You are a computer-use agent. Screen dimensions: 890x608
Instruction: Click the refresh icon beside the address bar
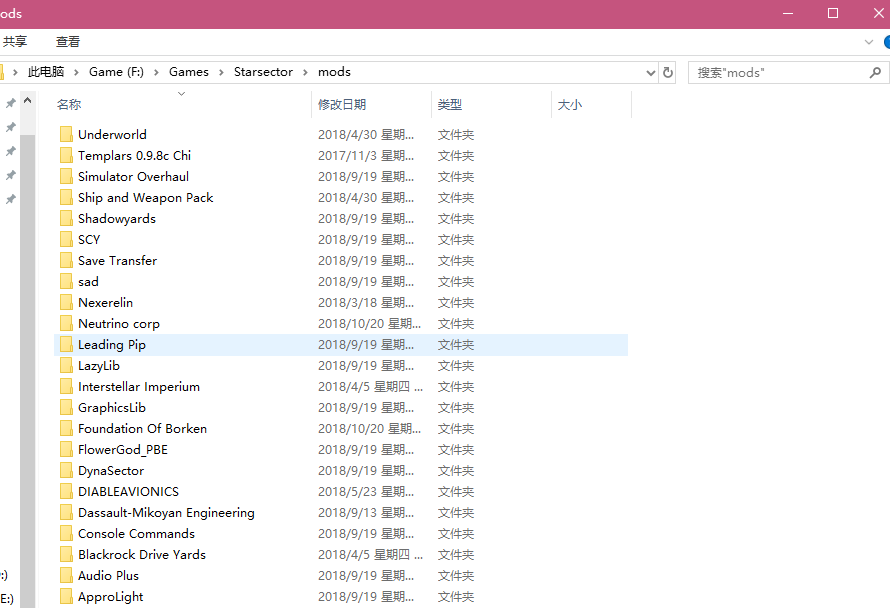(x=668, y=71)
